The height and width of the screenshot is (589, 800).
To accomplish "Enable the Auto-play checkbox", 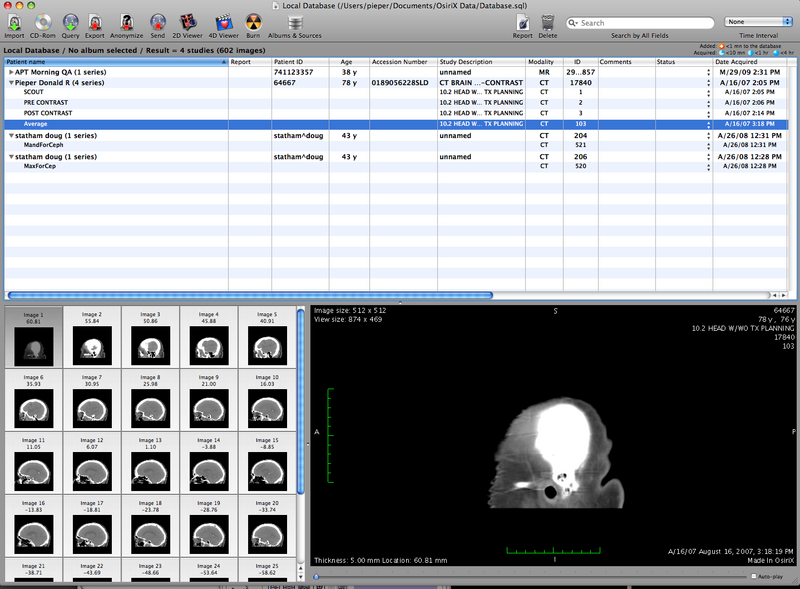I will [754, 577].
